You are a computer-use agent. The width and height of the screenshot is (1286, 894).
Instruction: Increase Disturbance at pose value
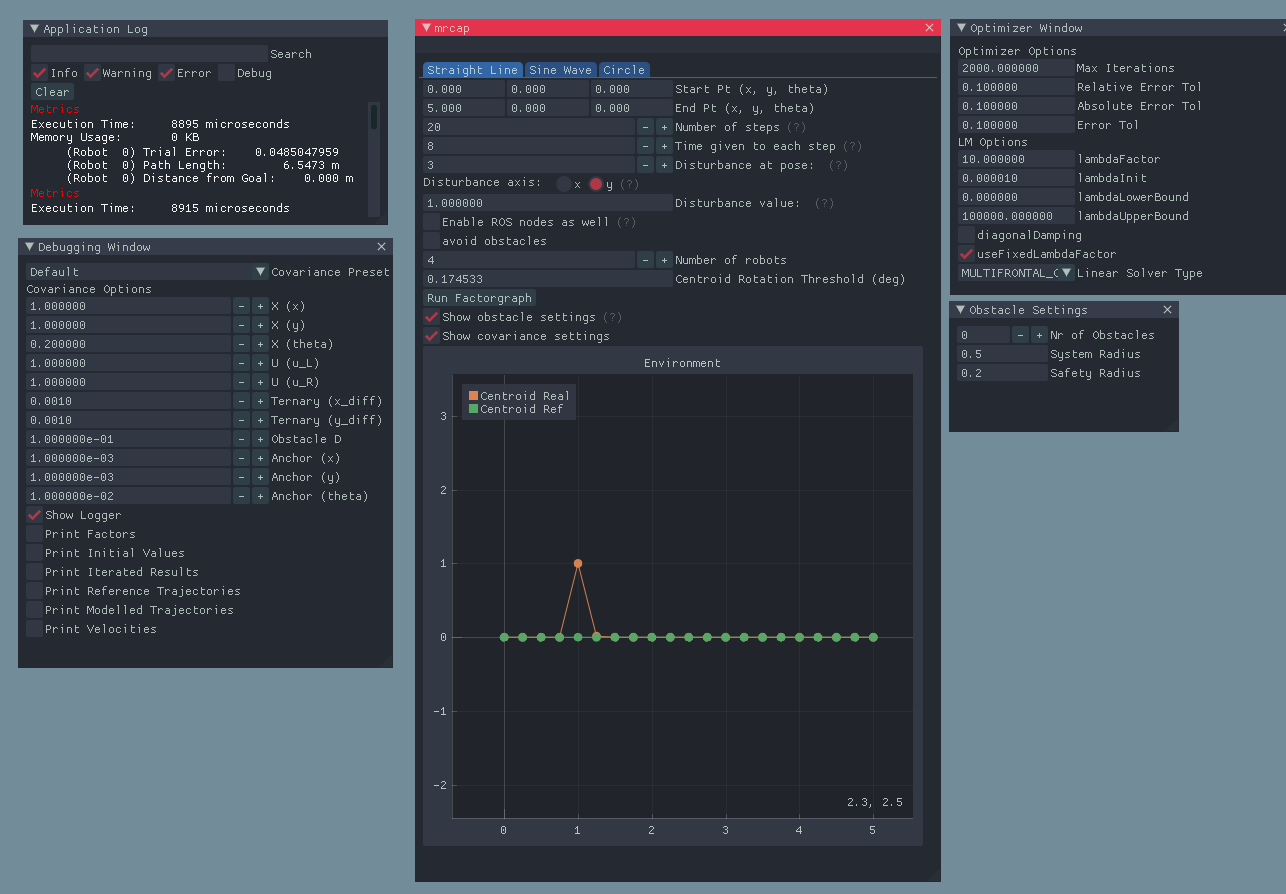(664, 165)
